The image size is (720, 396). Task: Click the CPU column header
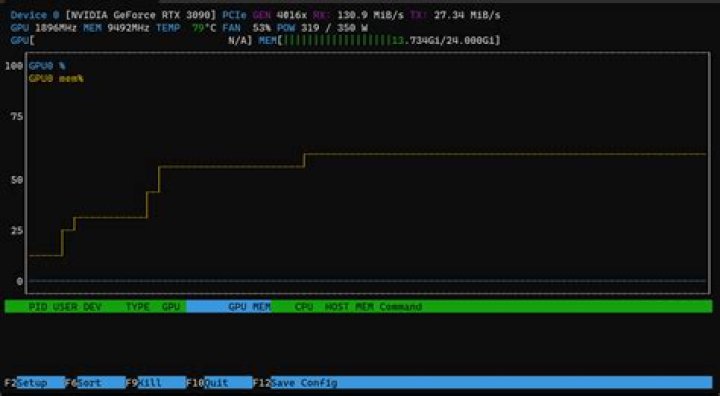point(304,306)
